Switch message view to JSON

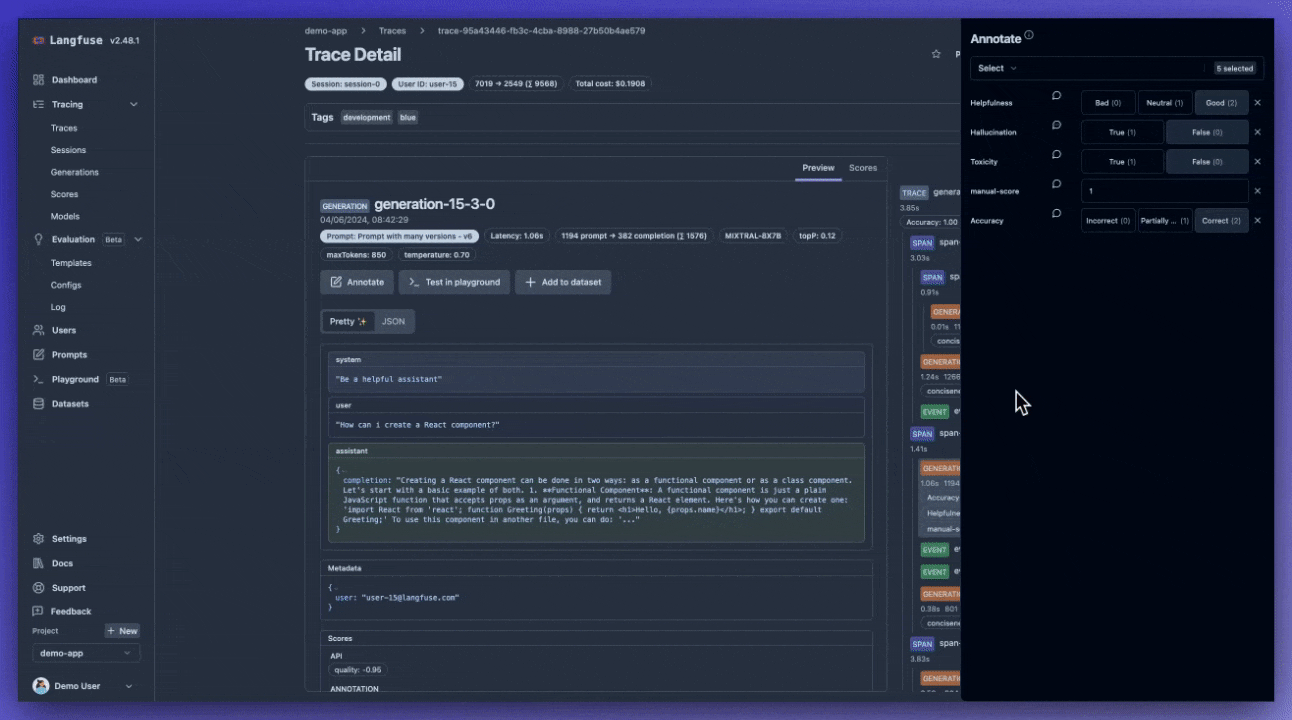tap(393, 322)
